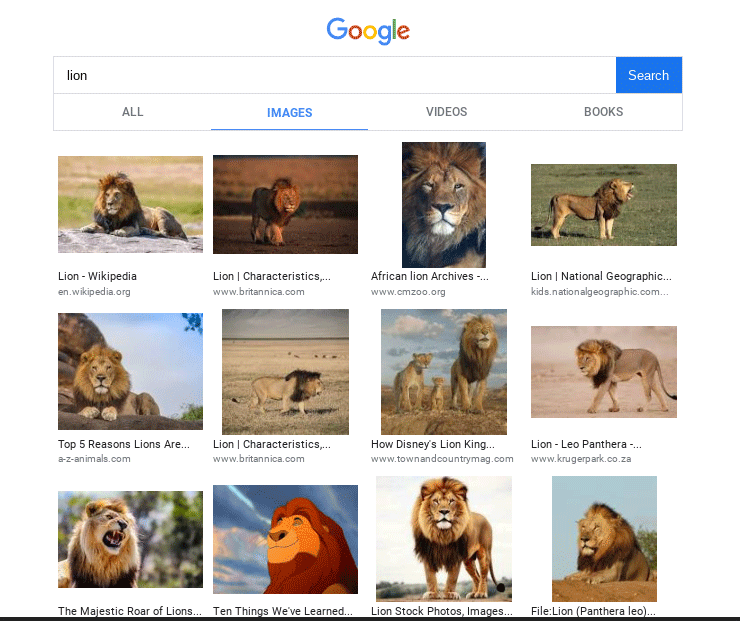Click "The Majestic Roar of Lions..." title
The height and width of the screenshot is (621, 740).
click(130, 611)
